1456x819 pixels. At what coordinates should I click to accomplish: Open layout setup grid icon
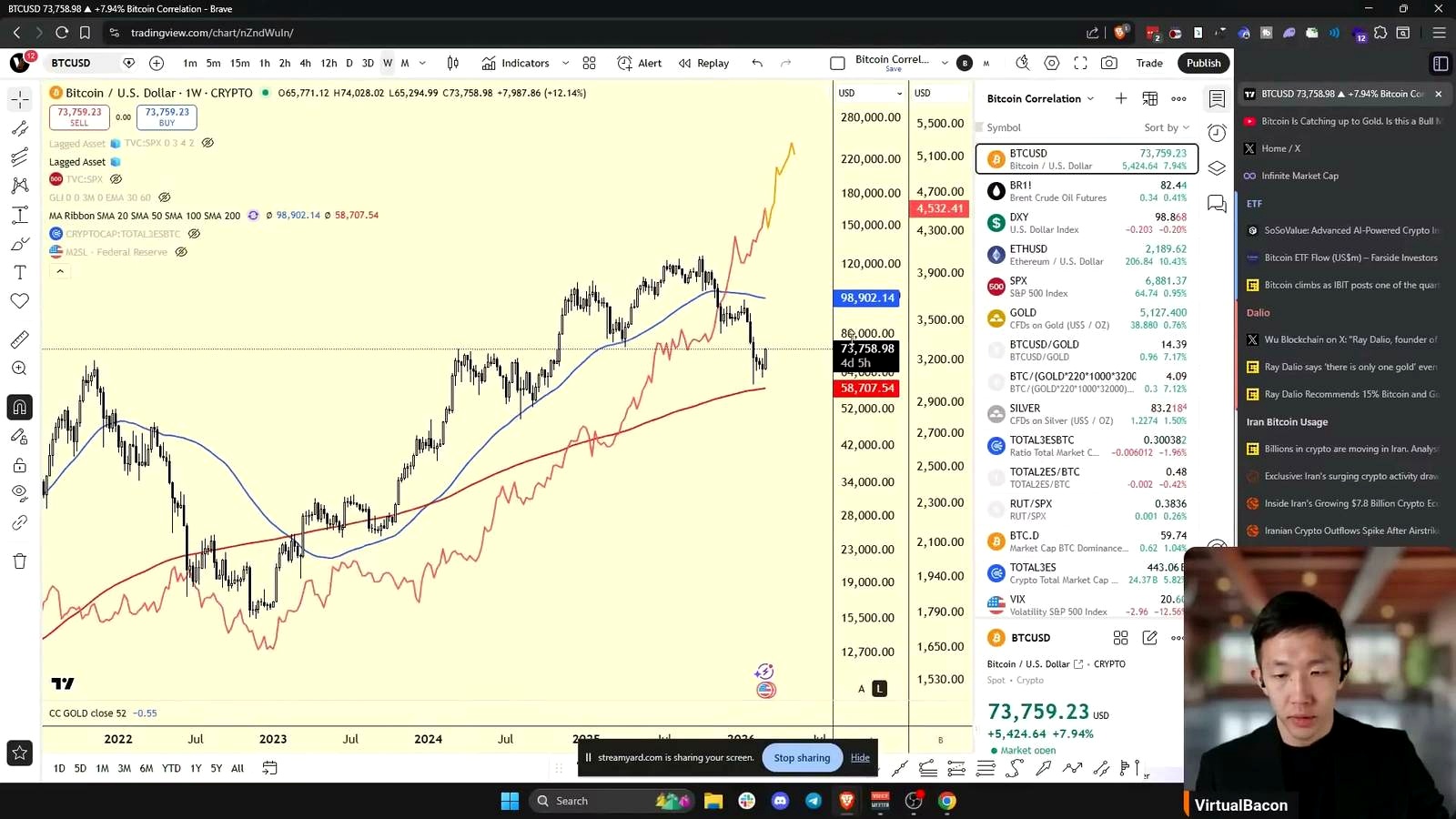589,63
